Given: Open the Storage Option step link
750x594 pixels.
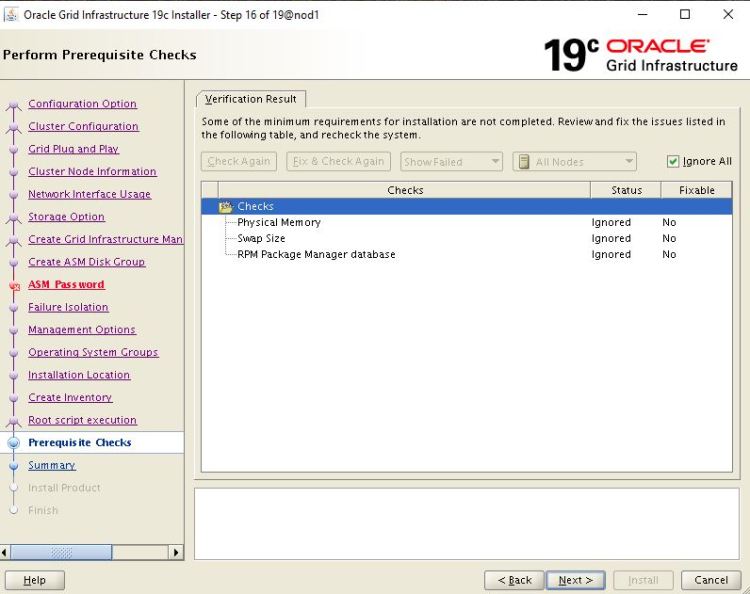Looking at the screenshot, I should 66,217.
